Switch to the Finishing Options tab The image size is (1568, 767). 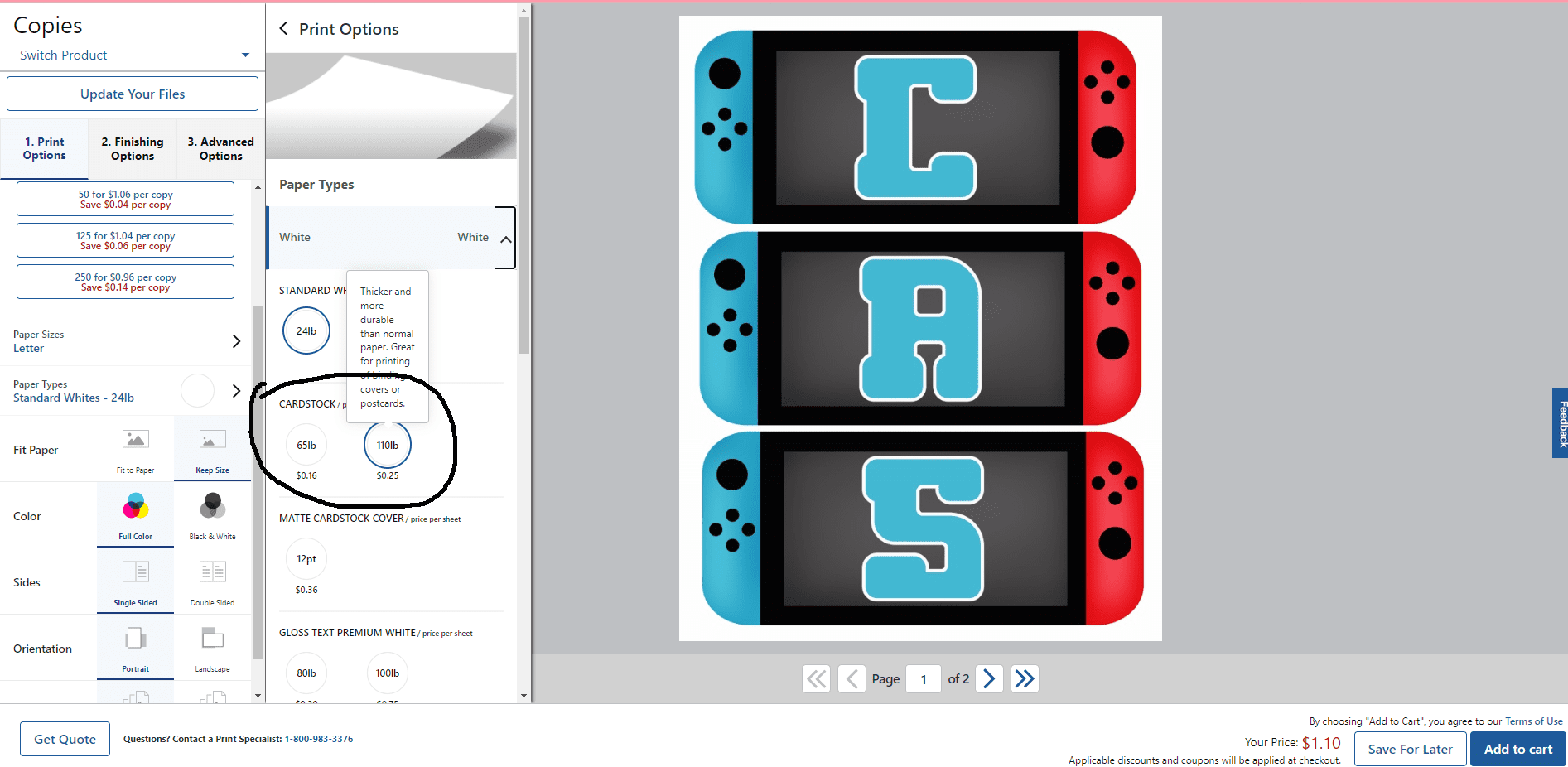[132, 148]
